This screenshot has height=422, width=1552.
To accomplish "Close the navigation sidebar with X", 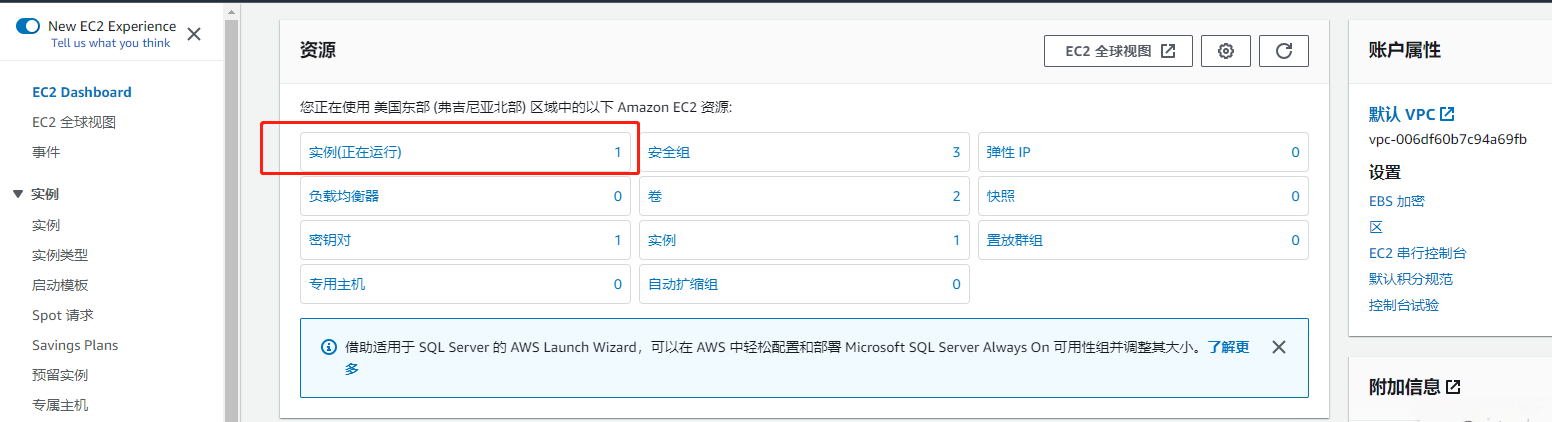I will (x=194, y=34).
